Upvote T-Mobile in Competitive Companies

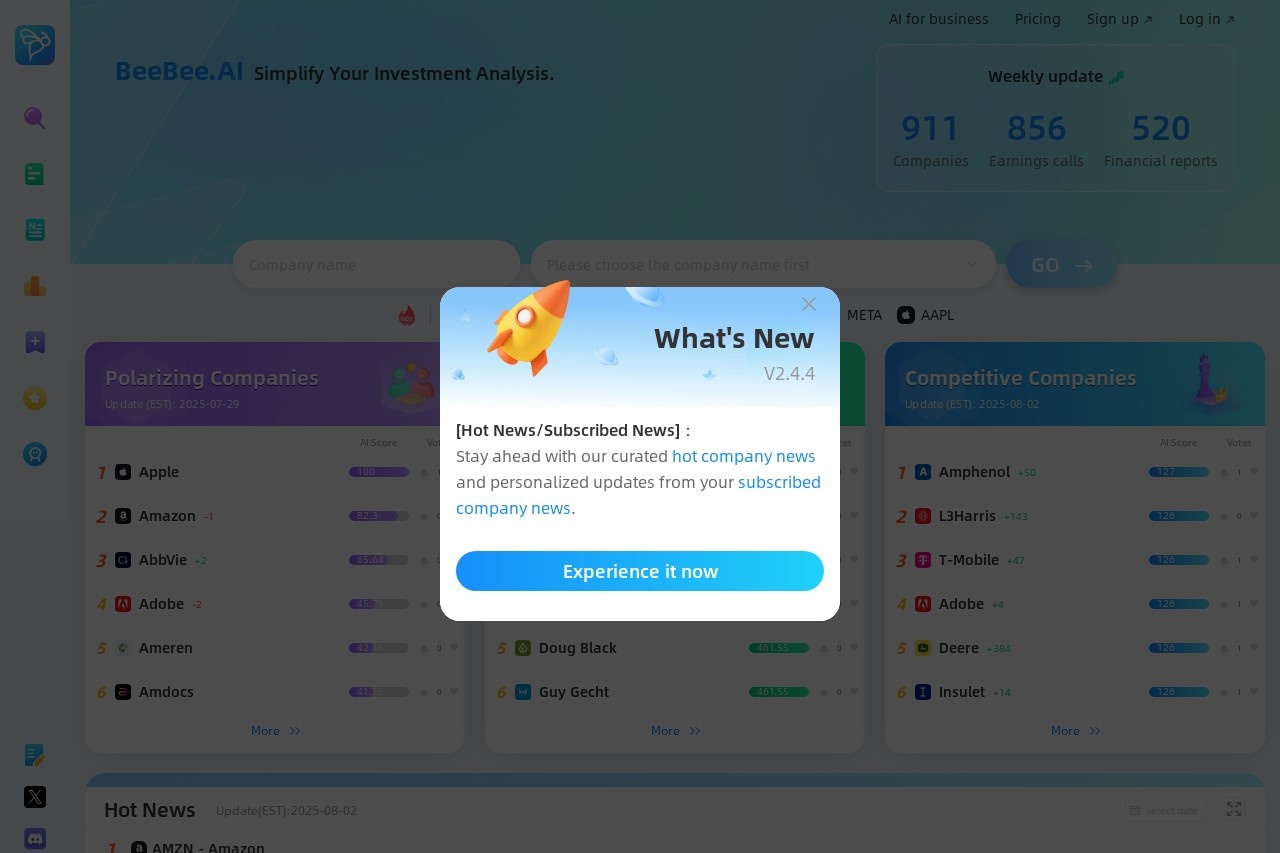tap(1224, 560)
